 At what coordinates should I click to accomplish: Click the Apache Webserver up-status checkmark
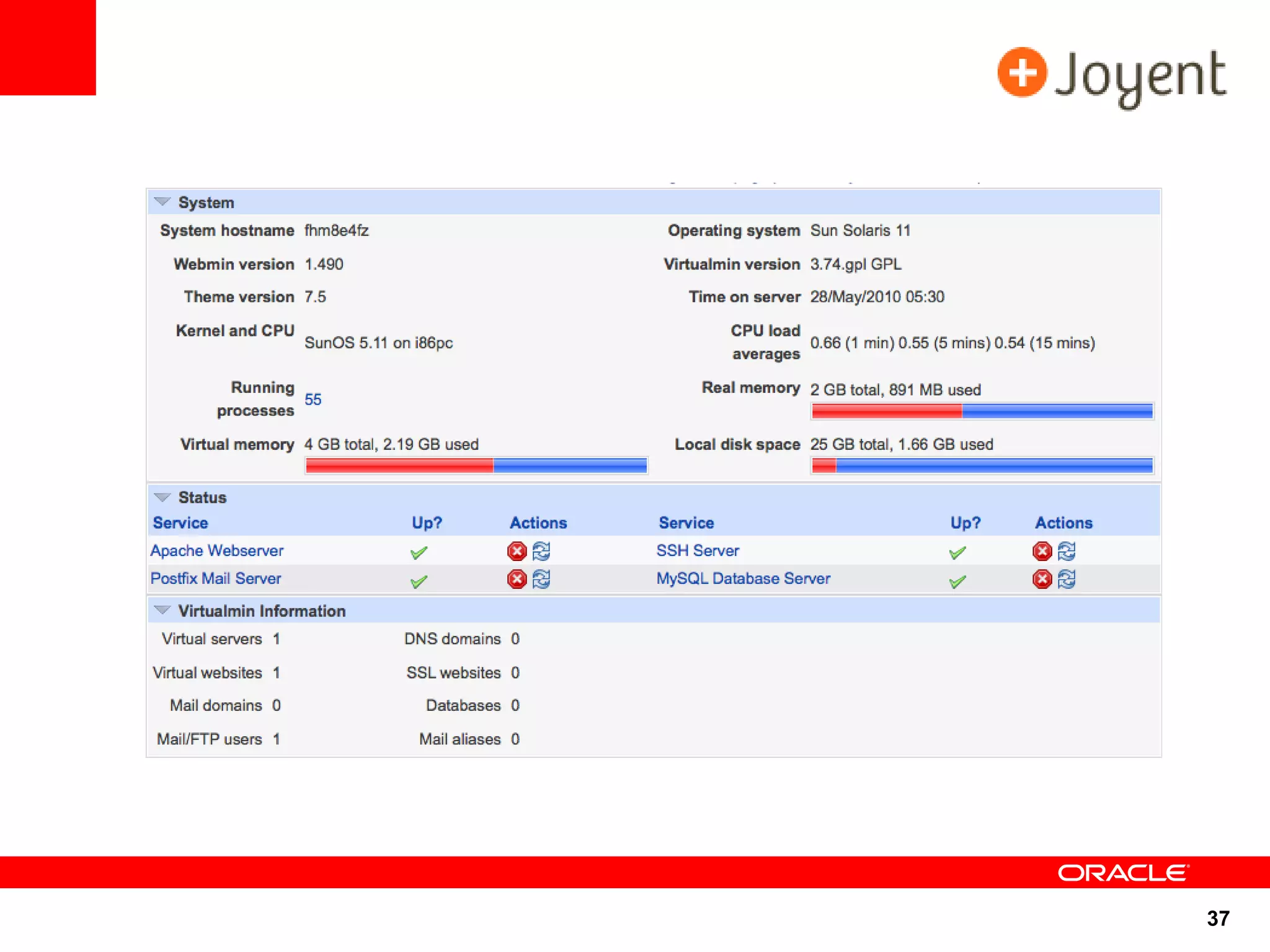coord(419,552)
